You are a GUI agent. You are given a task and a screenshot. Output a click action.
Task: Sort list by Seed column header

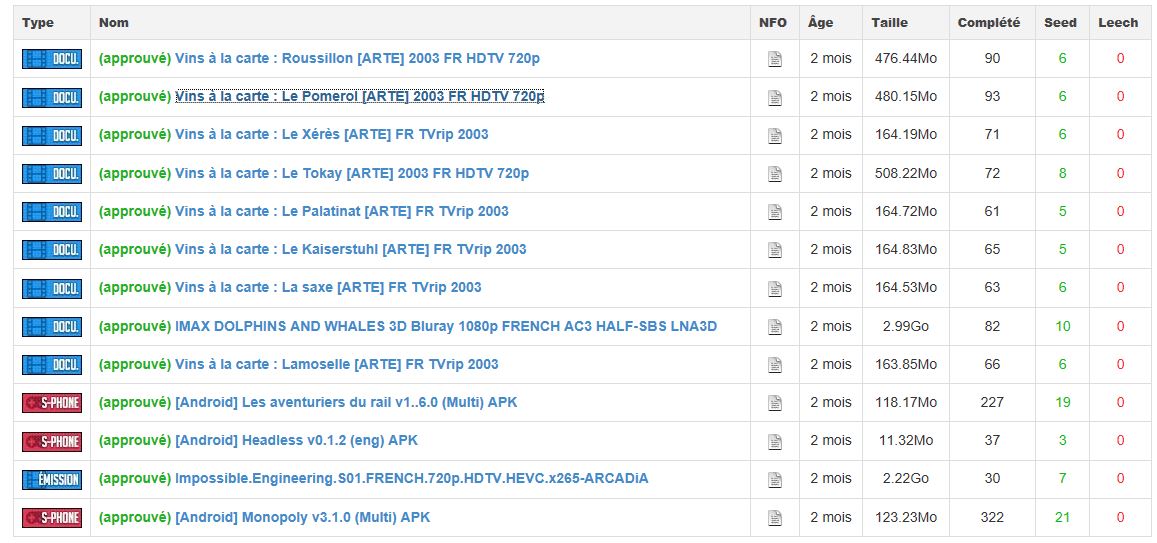(x=1060, y=22)
